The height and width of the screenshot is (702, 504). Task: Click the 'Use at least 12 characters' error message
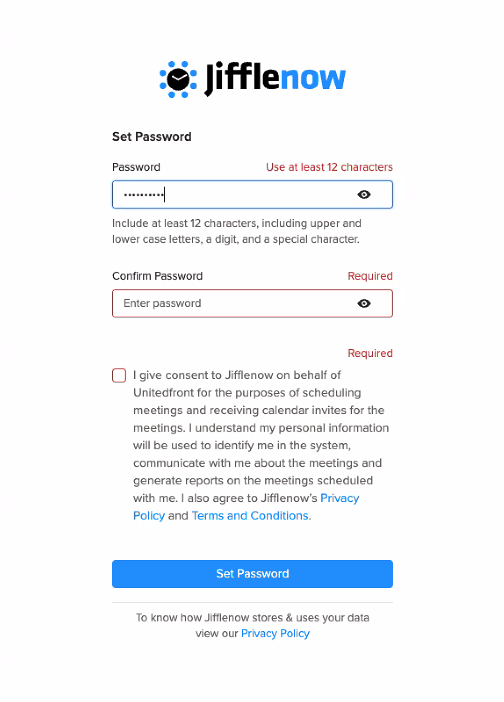(329, 167)
